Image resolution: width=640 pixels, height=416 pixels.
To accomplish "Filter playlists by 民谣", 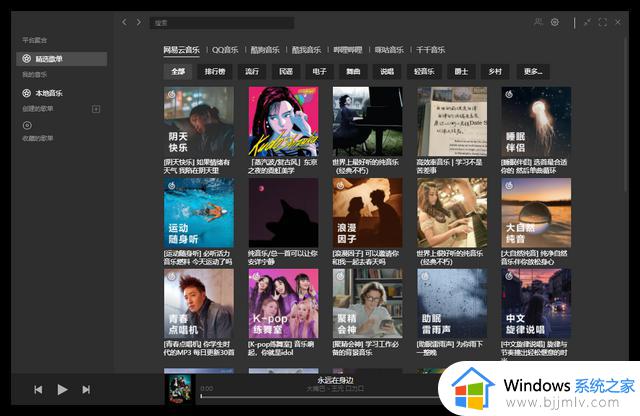I will tap(286, 71).
